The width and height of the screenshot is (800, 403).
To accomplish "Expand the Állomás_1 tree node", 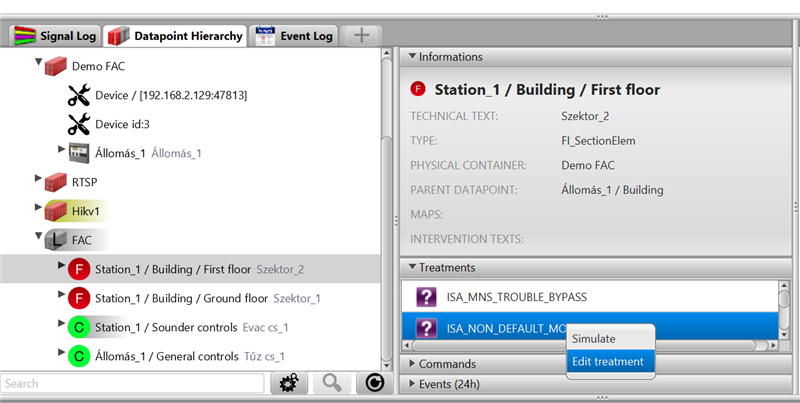I will point(62,150).
